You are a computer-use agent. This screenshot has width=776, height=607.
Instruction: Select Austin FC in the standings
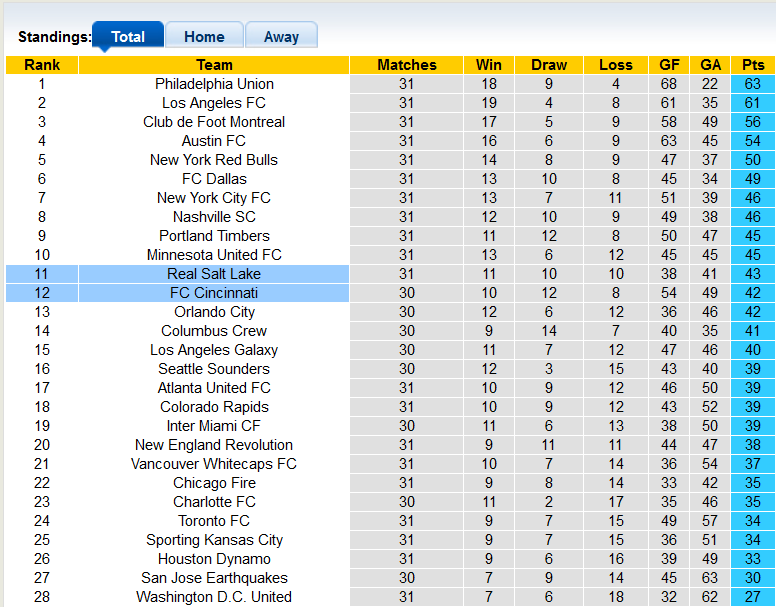click(214, 141)
